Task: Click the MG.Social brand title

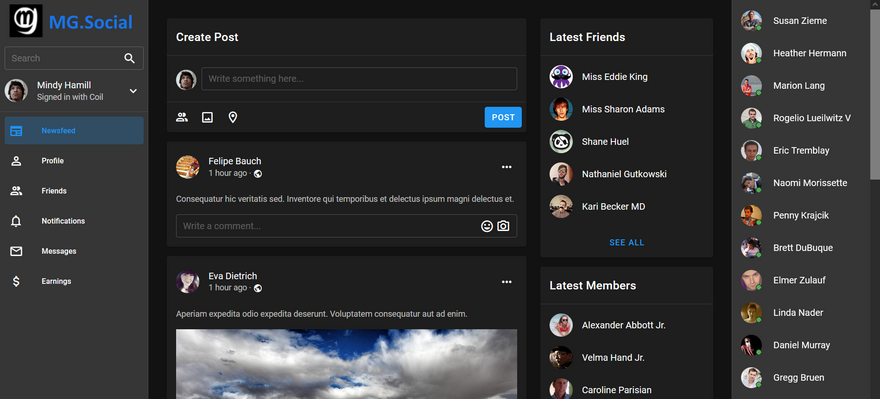Action: point(91,22)
